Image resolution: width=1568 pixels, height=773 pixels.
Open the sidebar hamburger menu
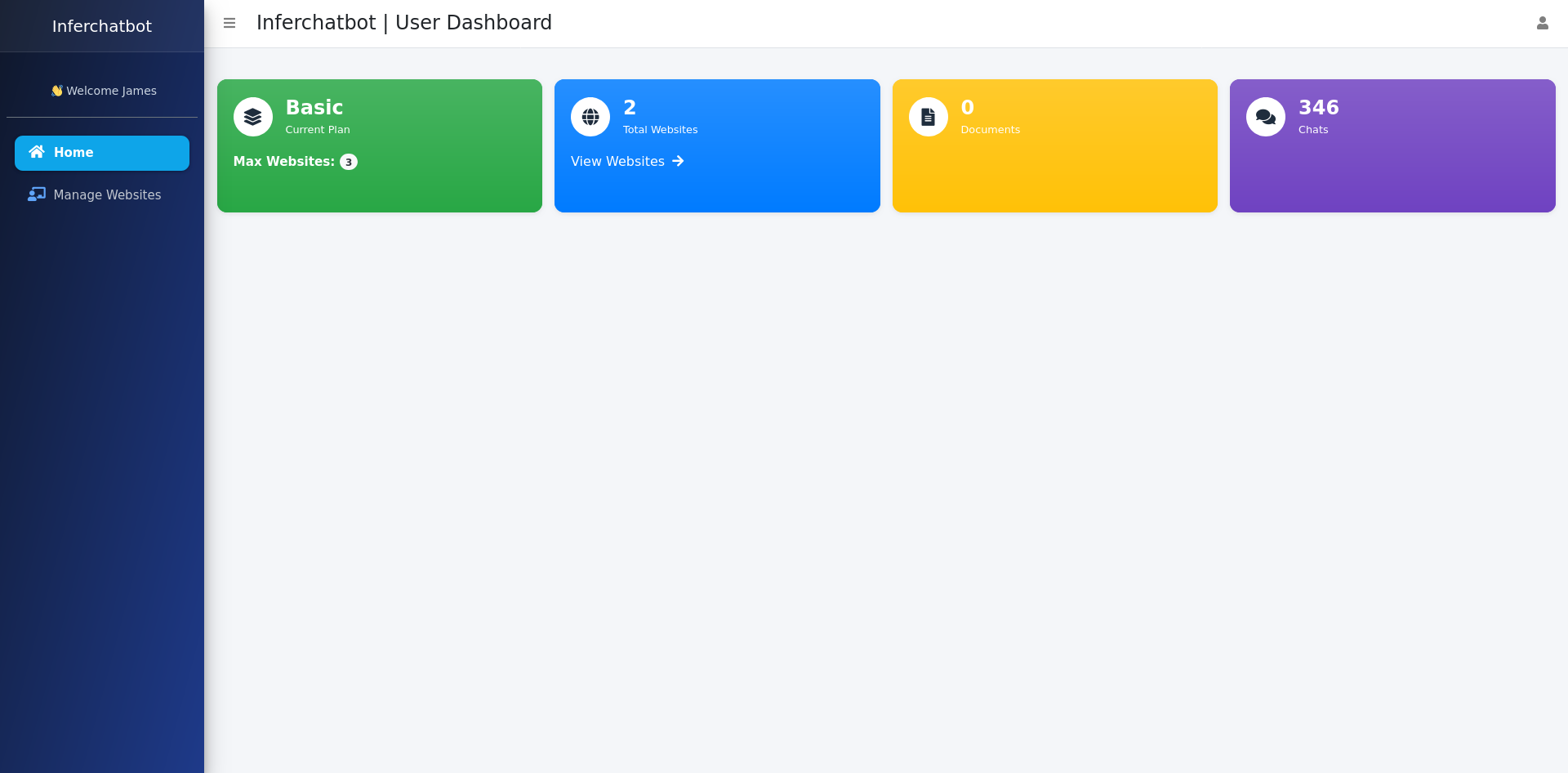coord(229,23)
